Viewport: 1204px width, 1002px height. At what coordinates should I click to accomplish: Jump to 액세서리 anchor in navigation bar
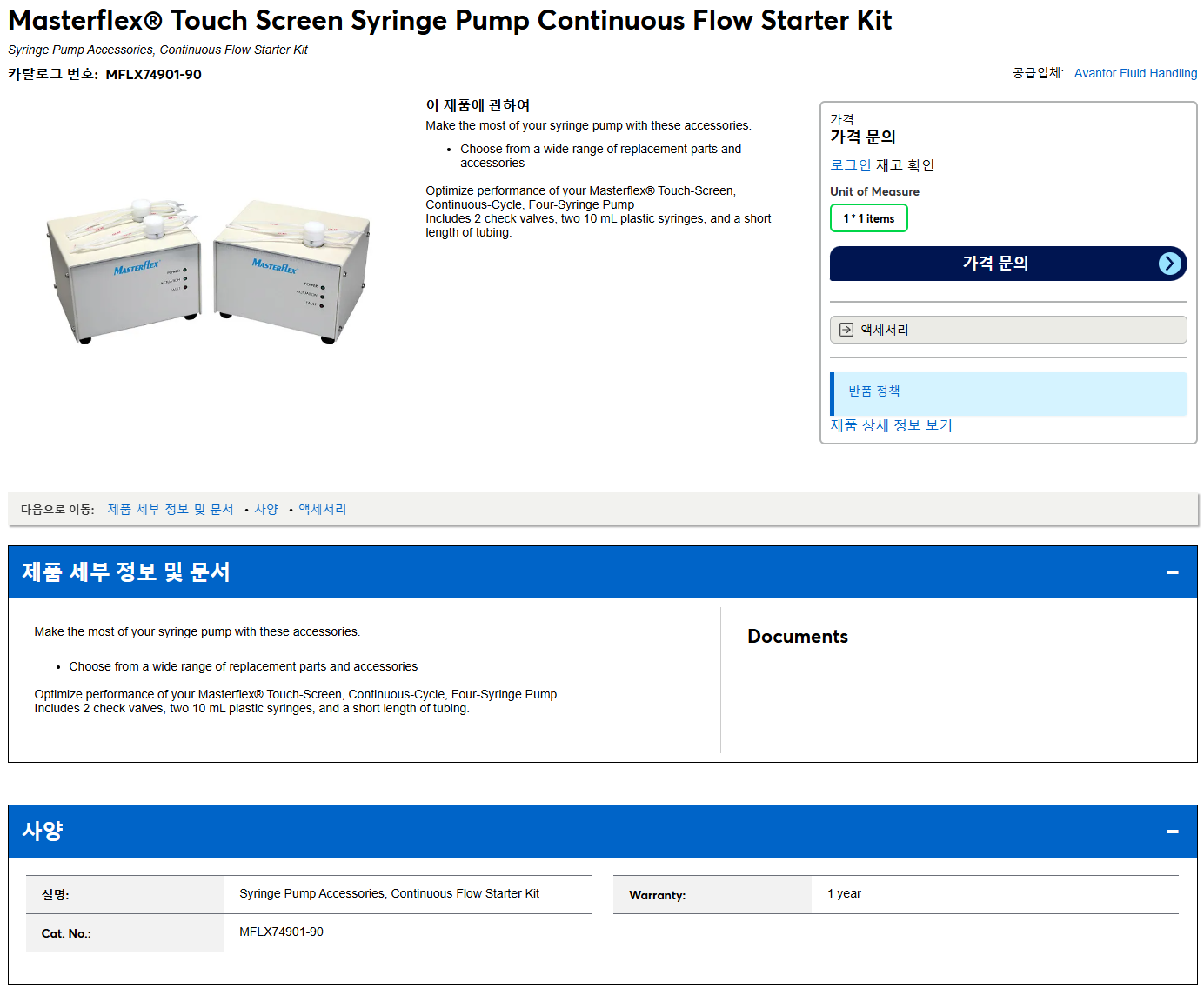coord(323,510)
